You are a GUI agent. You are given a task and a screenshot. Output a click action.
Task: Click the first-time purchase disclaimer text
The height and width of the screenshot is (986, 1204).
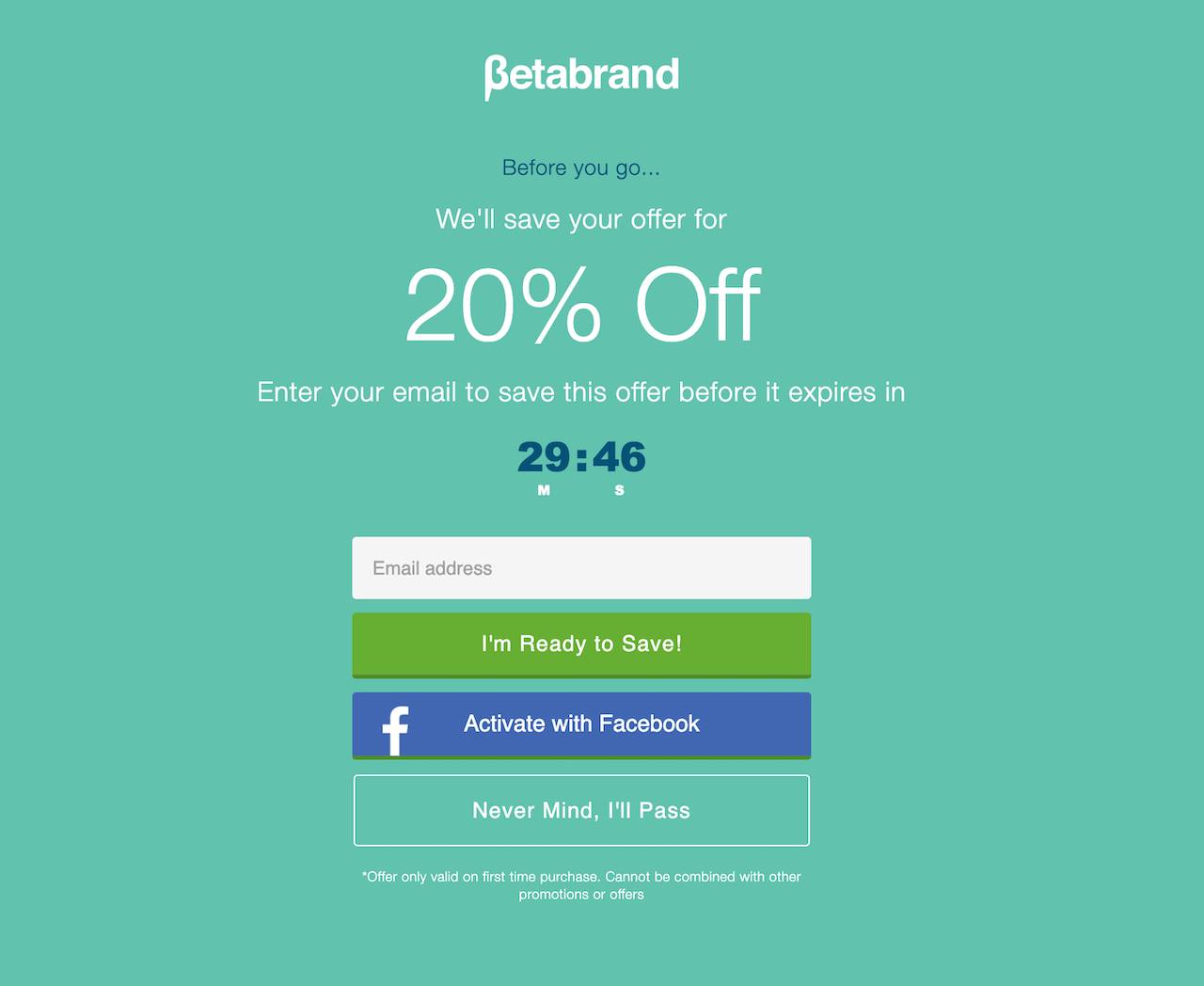(580, 884)
